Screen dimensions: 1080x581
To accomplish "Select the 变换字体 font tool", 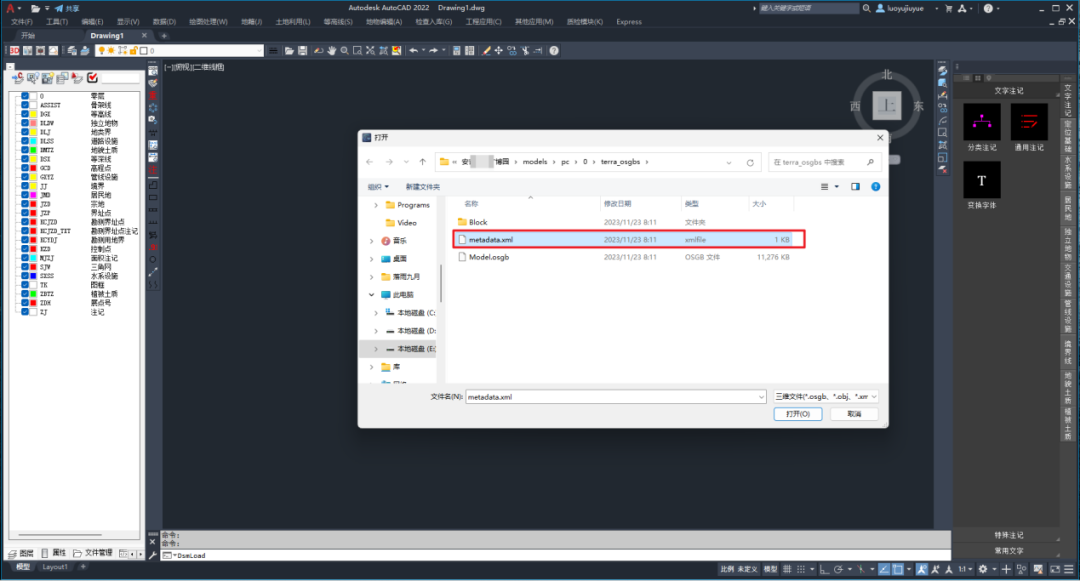I will 982,185.
